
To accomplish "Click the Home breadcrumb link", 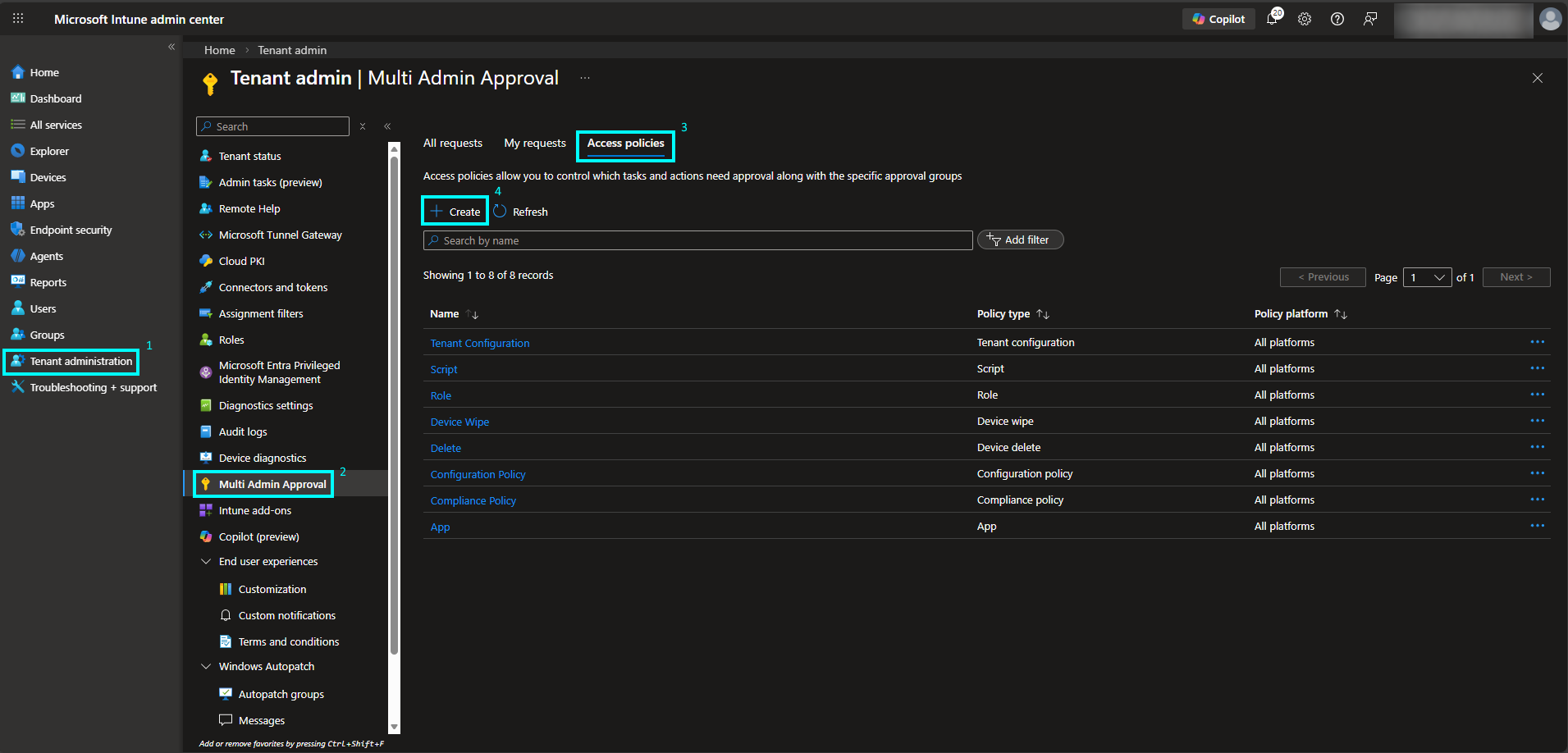I will pos(220,50).
